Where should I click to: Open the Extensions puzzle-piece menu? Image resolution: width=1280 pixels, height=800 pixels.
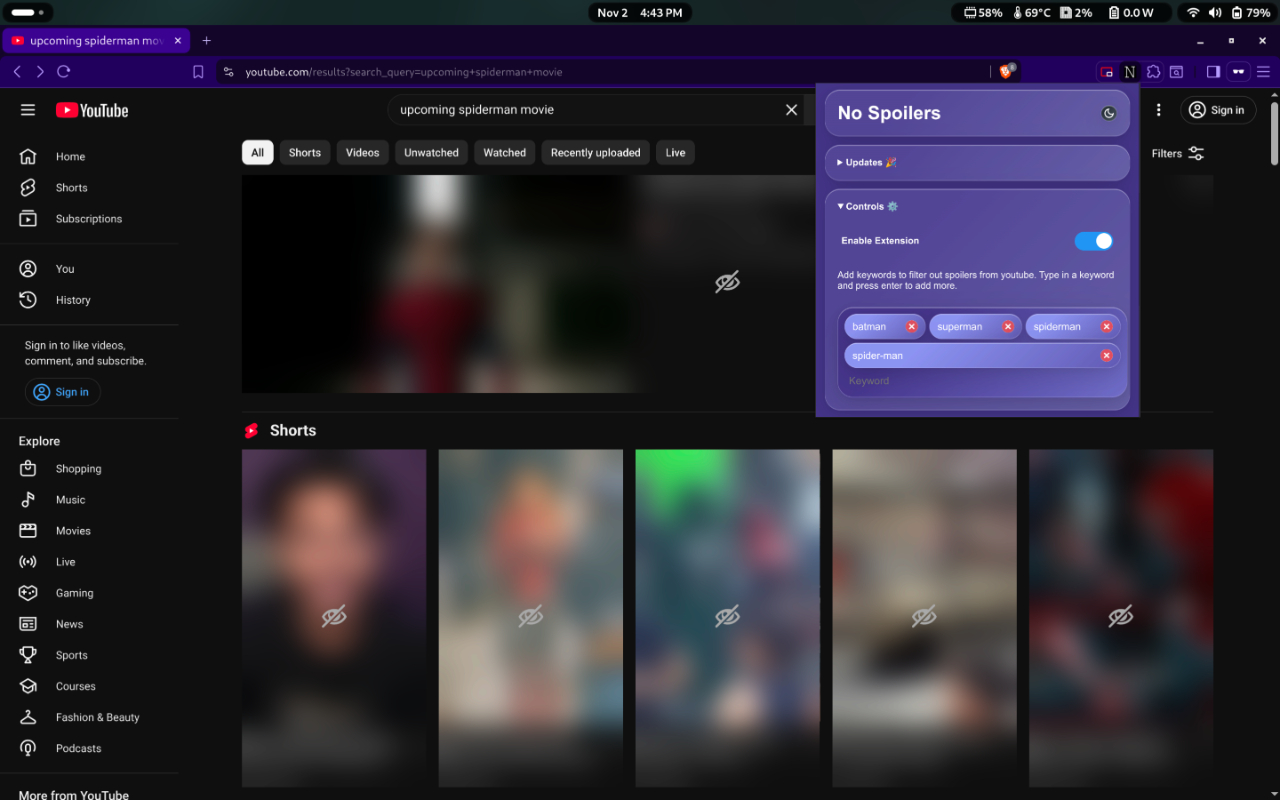[x=1154, y=72]
